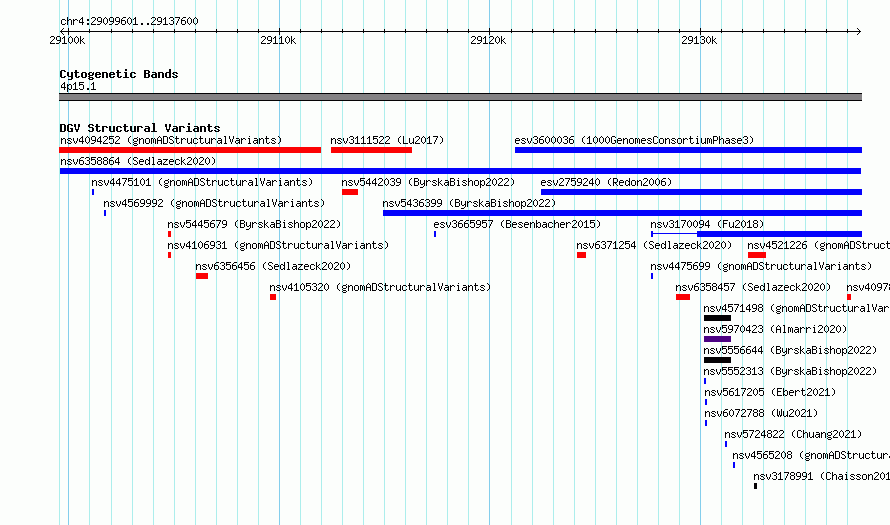Click the 4p15.1 cytogenetic band bar
890x525 pixels.
click(460, 97)
